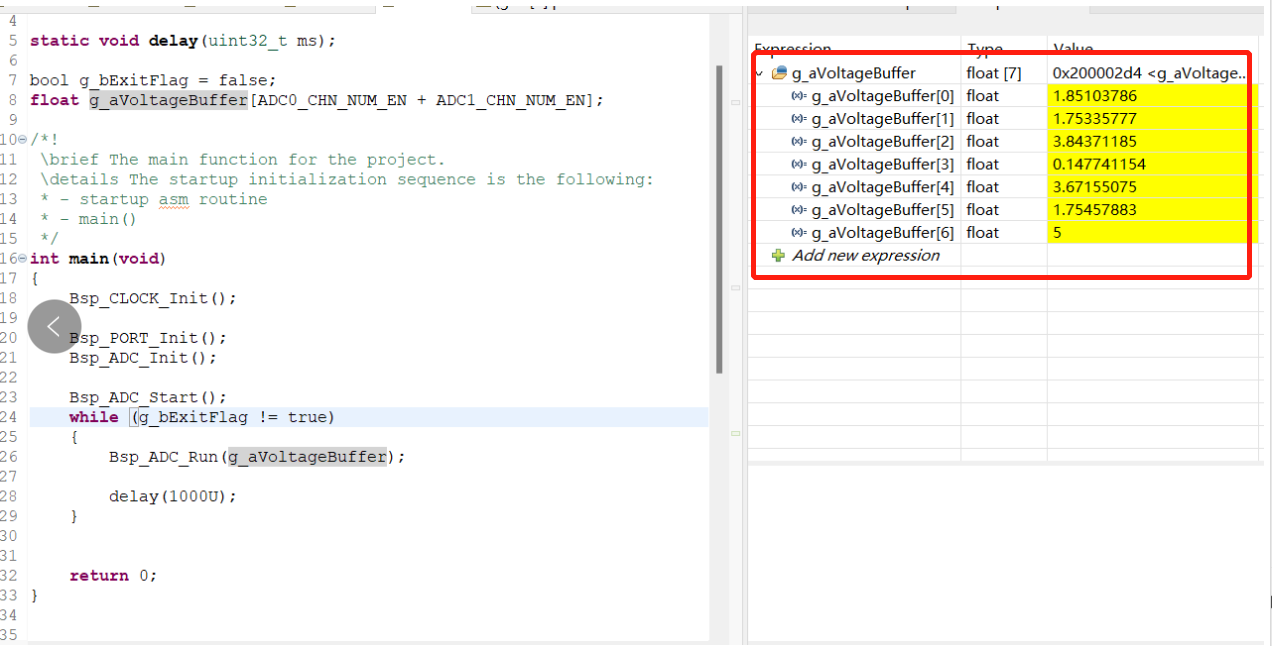The width and height of the screenshot is (1272, 646).
Task: Click the Add new expression entry
Action: pyautogui.click(x=865, y=256)
